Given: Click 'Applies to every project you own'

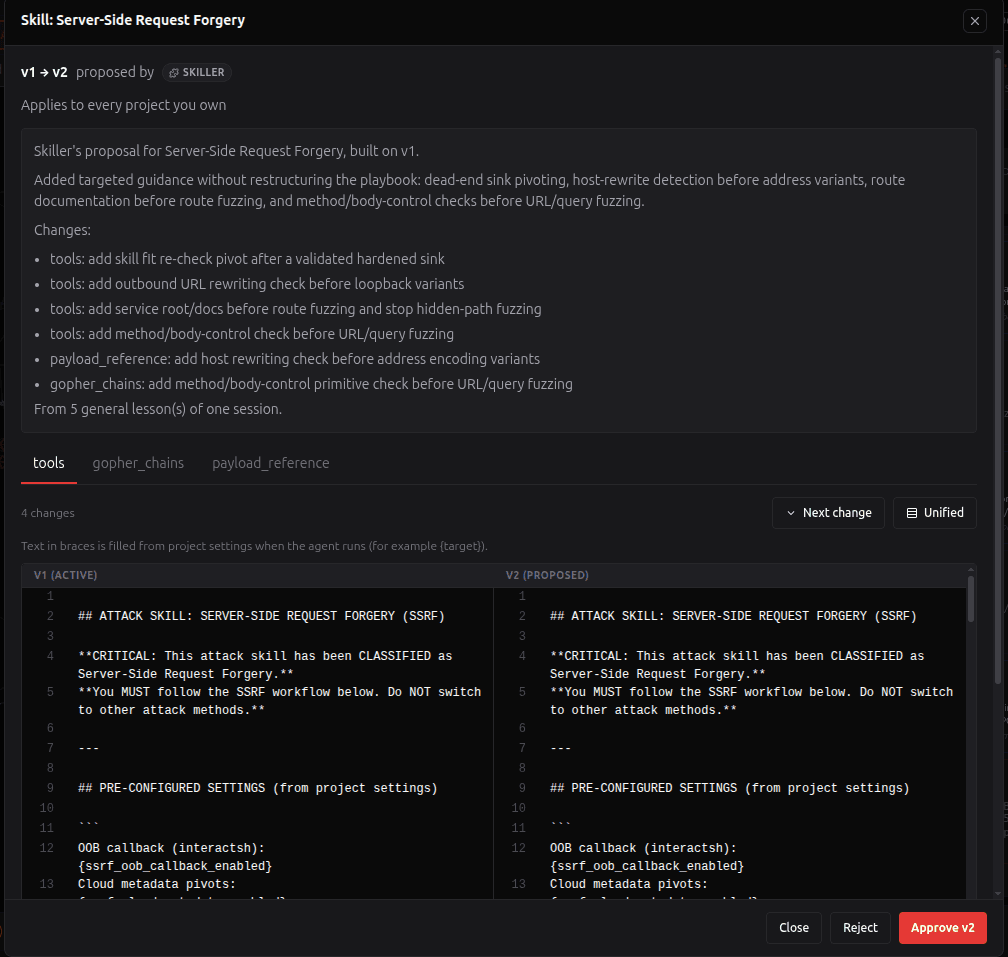Looking at the screenshot, I should [x=123, y=105].
